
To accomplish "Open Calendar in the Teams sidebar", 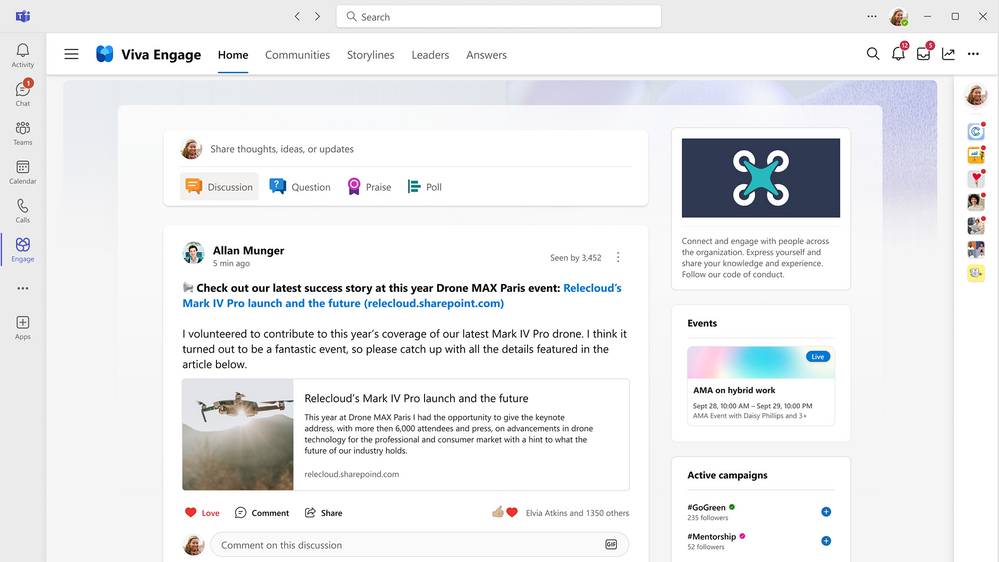I will [x=22, y=172].
